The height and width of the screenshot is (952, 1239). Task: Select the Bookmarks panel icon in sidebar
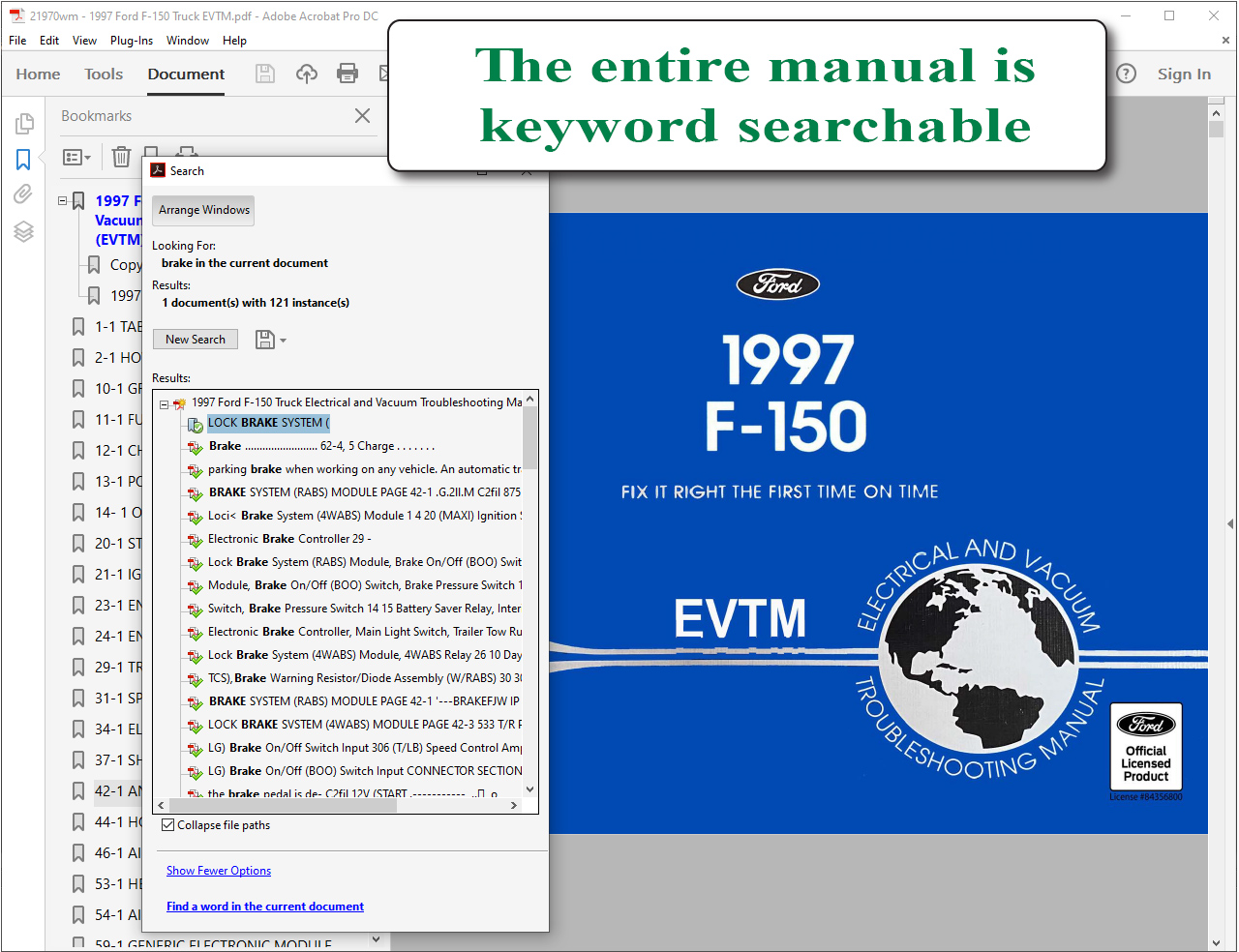23,159
